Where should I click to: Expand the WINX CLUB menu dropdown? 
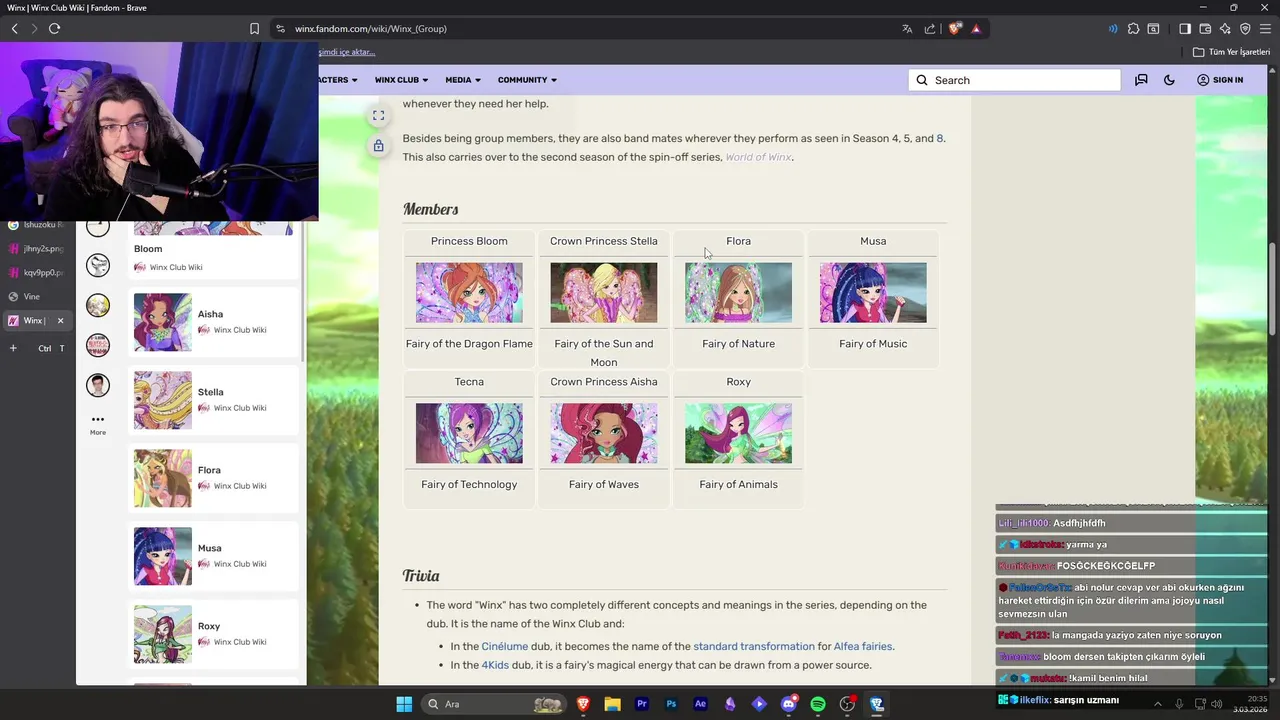(x=401, y=80)
